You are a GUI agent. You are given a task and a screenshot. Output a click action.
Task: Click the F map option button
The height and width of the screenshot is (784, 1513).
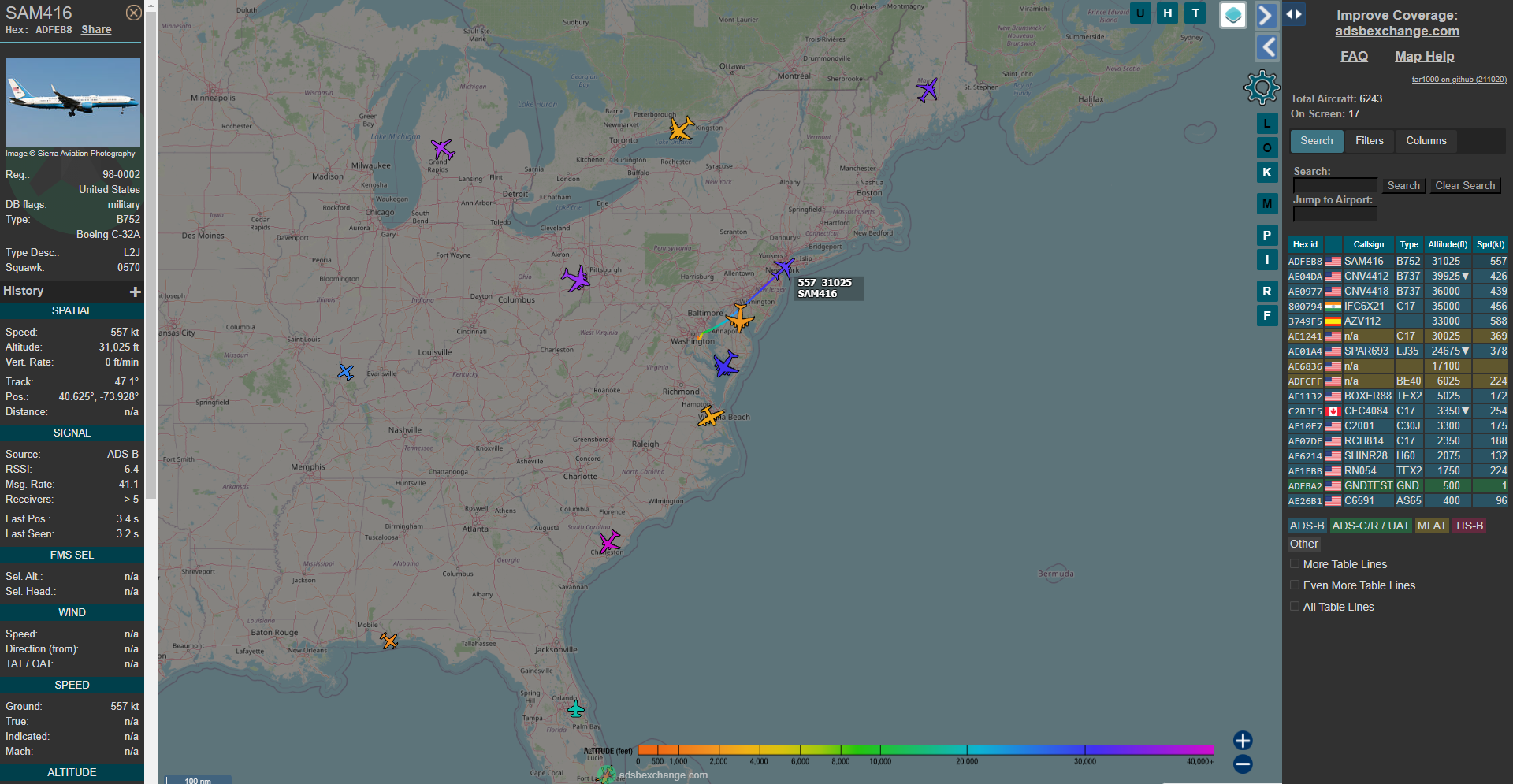coord(1267,316)
